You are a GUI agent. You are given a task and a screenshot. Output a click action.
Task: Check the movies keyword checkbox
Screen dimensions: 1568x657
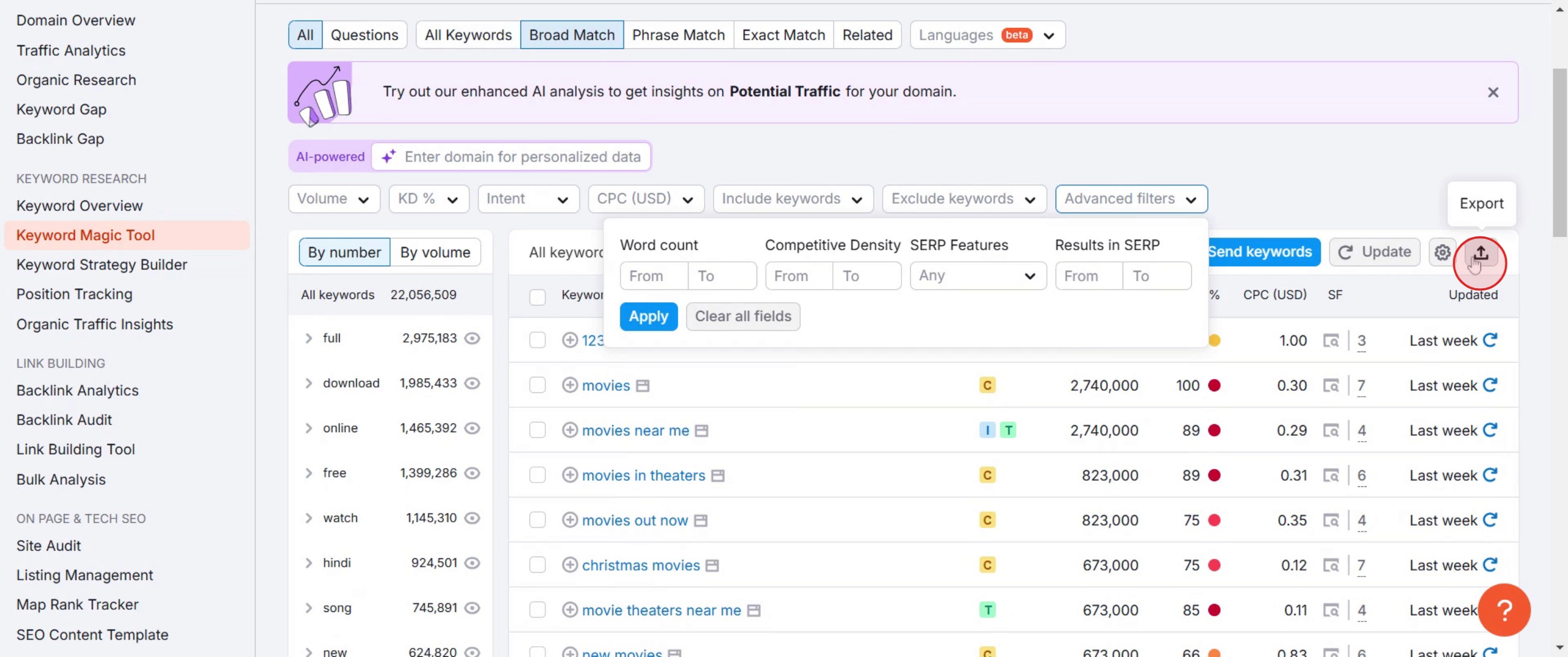(537, 385)
